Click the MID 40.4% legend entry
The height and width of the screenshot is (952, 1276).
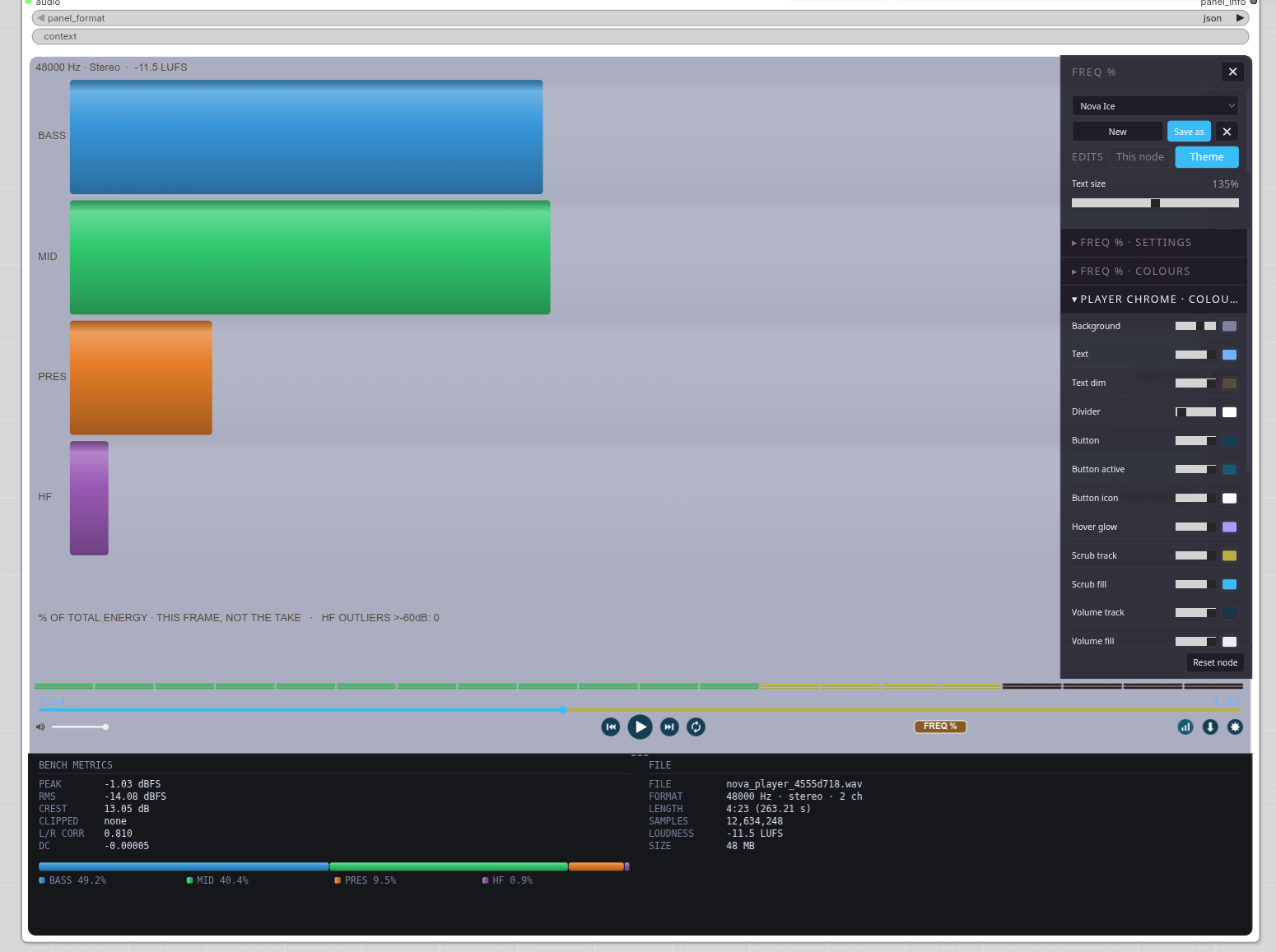217,880
